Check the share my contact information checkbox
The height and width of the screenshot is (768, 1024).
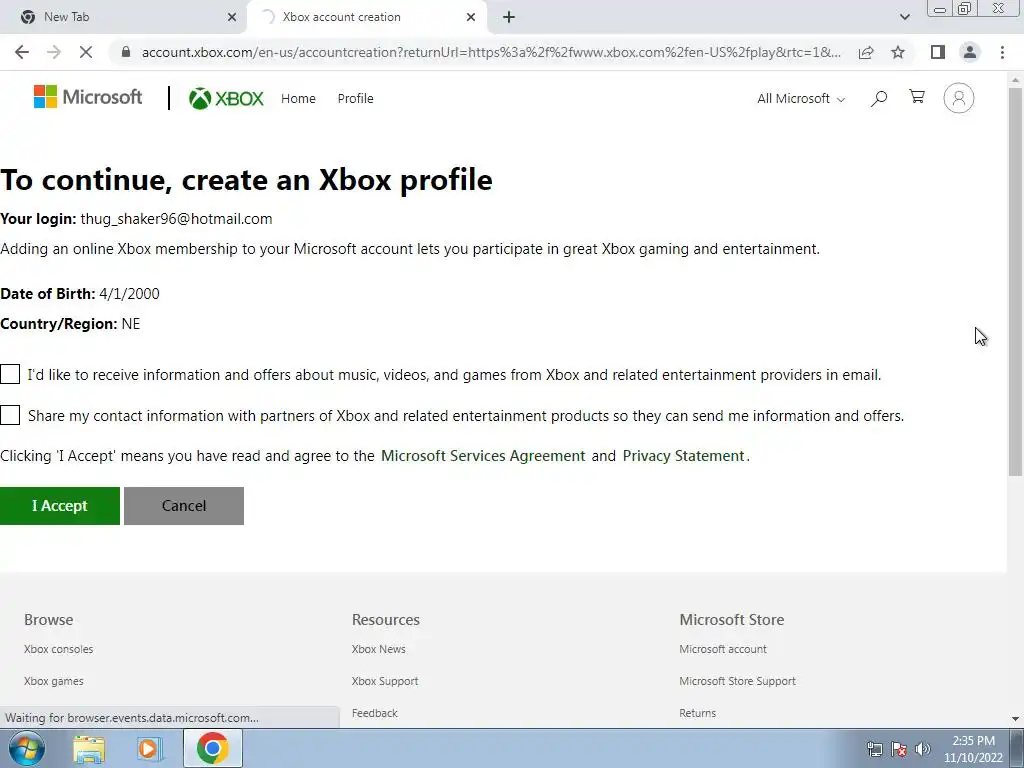(x=10, y=415)
